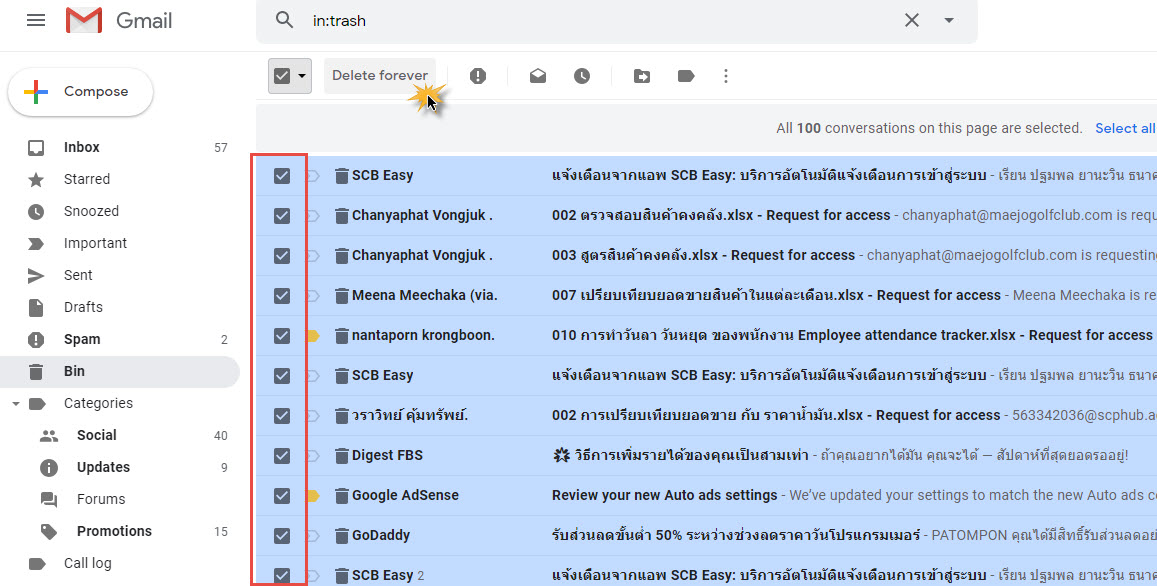The width and height of the screenshot is (1157, 586).
Task: Uncheck the Google AdSense email checkbox
Action: pyautogui.click(x=282, y=495)
